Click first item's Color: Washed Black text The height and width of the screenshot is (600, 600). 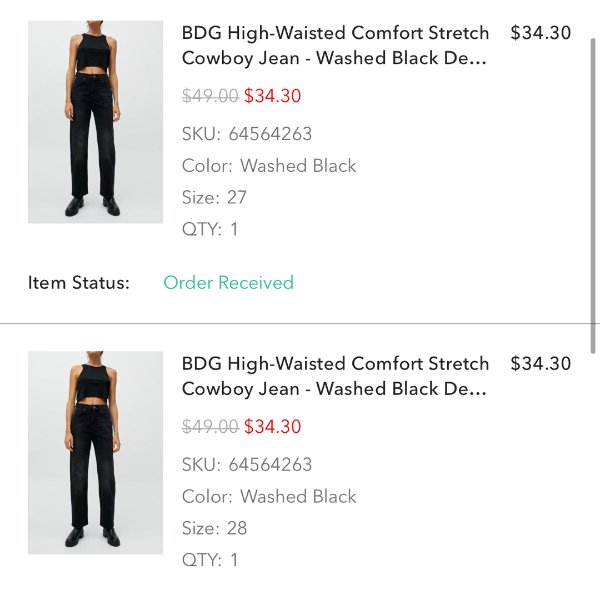coord(269,166)
